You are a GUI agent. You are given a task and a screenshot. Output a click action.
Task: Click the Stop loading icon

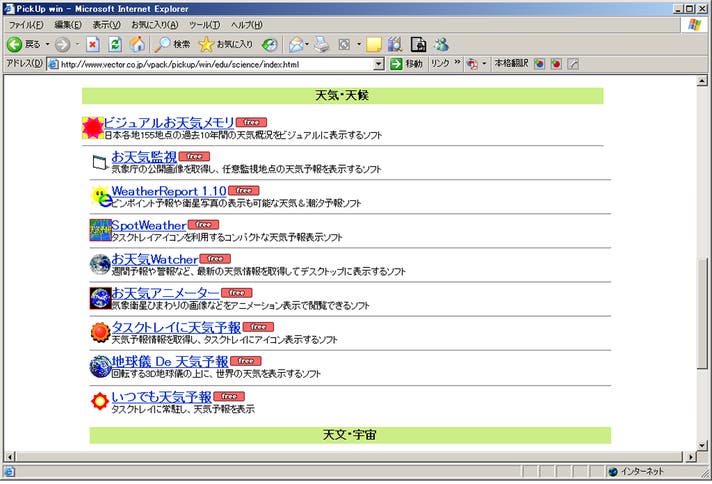coord(93,44)
